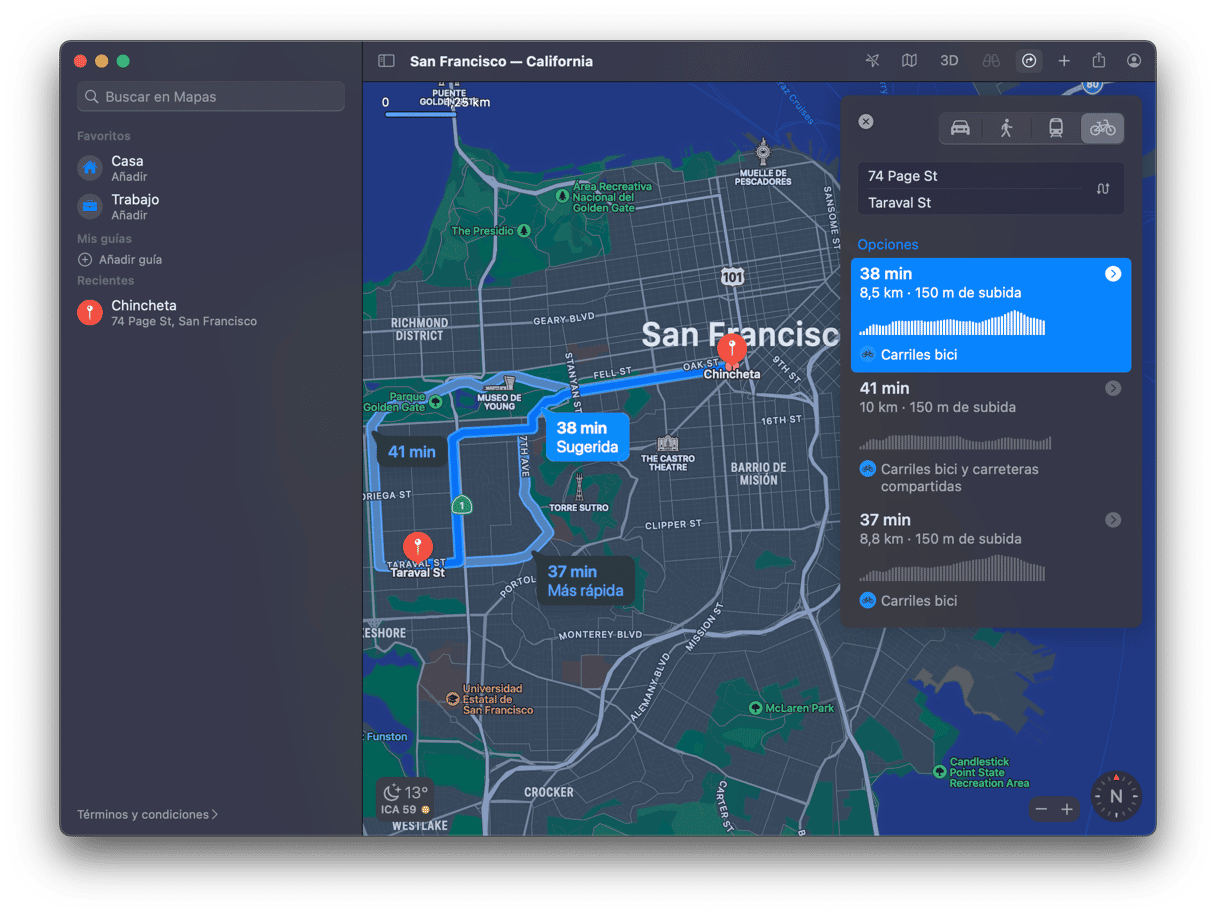This screenshot has height=915, width=1216.
Task: Select the Torre Sutro map icon
Action: point(578,486)
